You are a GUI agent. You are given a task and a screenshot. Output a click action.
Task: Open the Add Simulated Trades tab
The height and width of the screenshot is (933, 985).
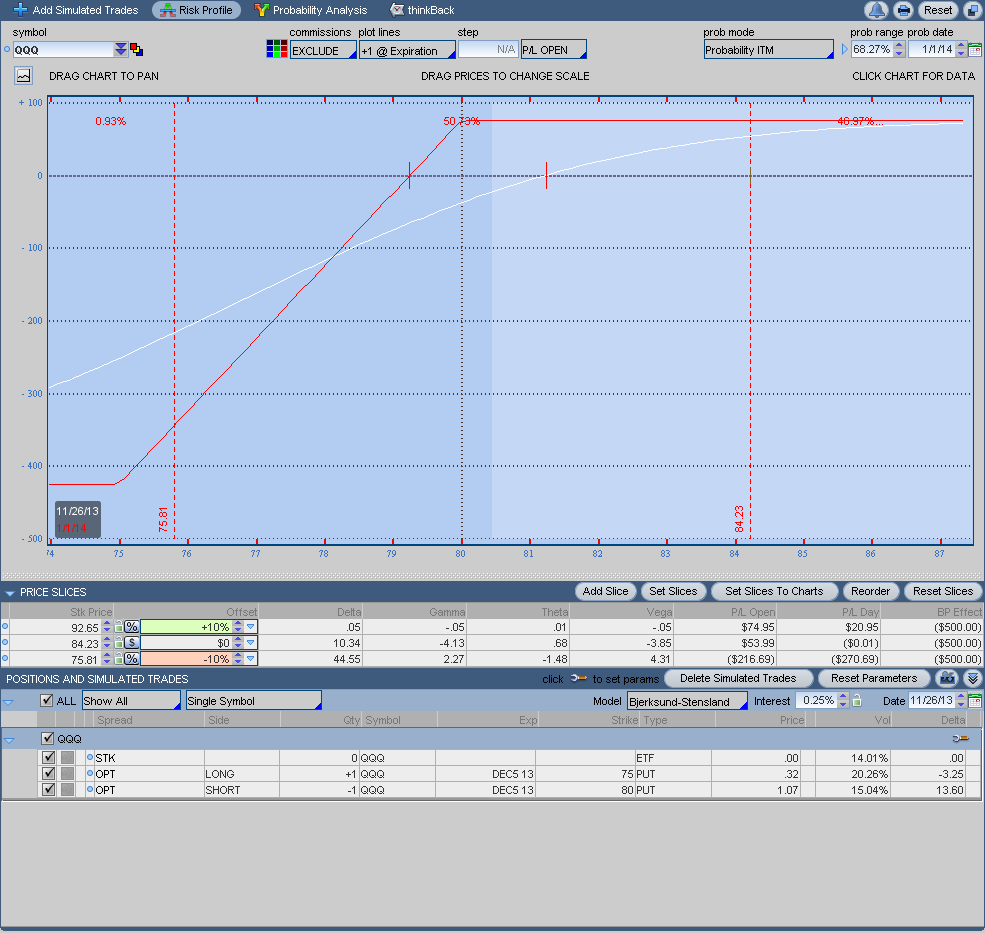coord(76,10)
